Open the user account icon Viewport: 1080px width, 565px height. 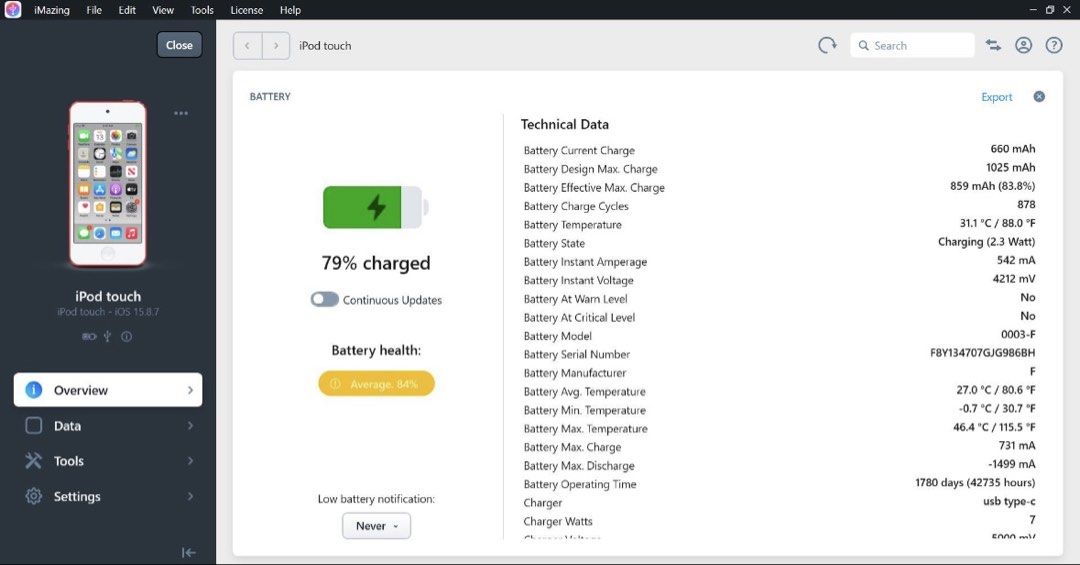point(1024,45)
